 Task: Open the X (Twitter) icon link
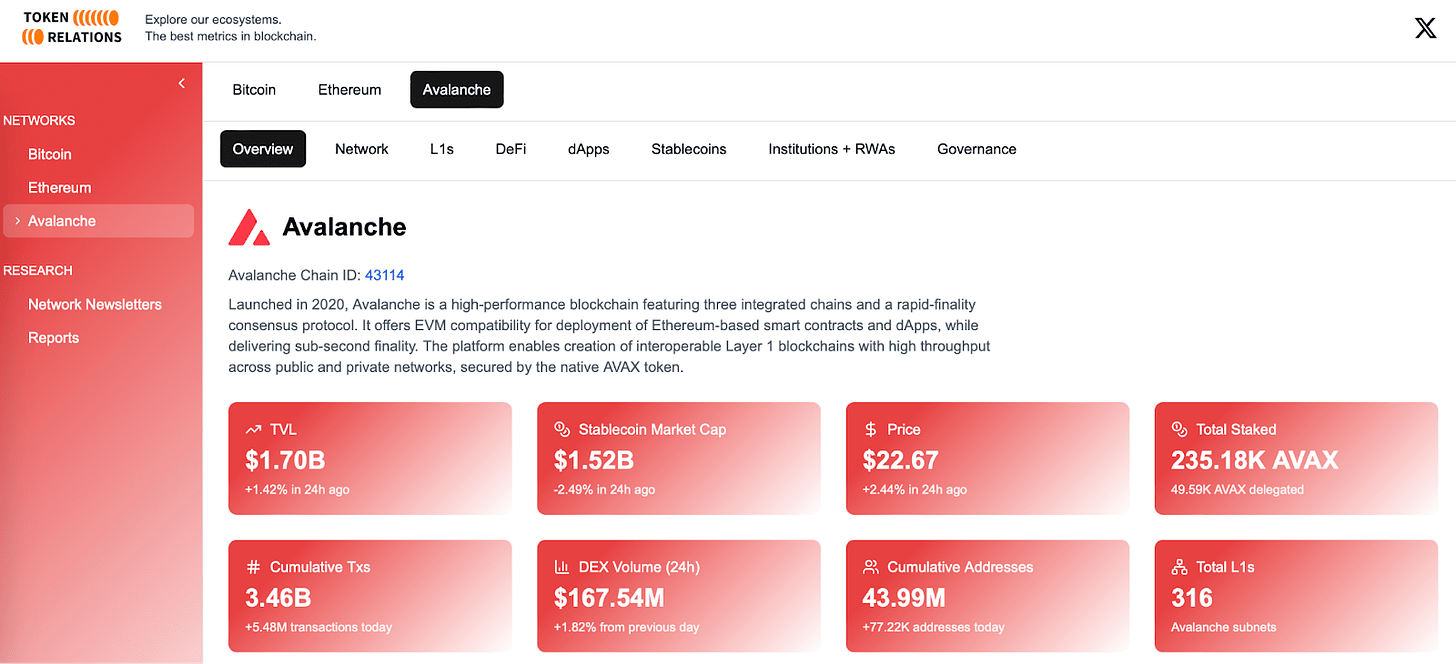(x=1425, y=28)
